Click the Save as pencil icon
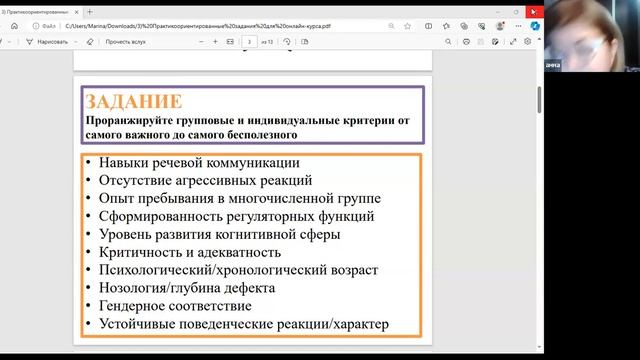 coord(495,42)
